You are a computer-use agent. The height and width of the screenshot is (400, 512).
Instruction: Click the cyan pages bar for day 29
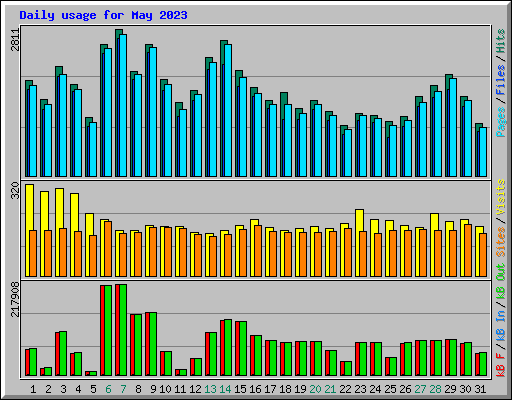click(x=453, y=127)
